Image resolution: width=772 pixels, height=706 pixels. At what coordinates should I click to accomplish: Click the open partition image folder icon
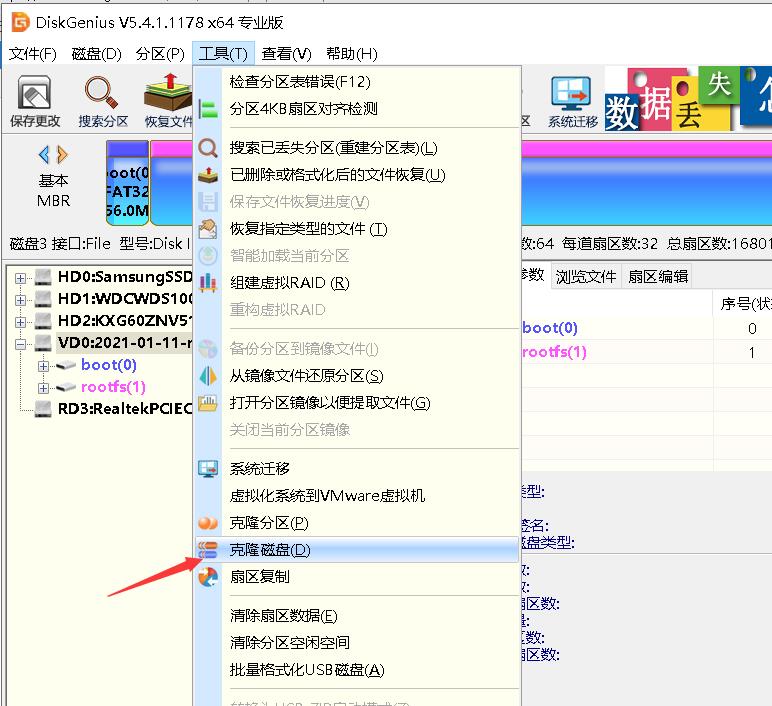coord(208,403)
